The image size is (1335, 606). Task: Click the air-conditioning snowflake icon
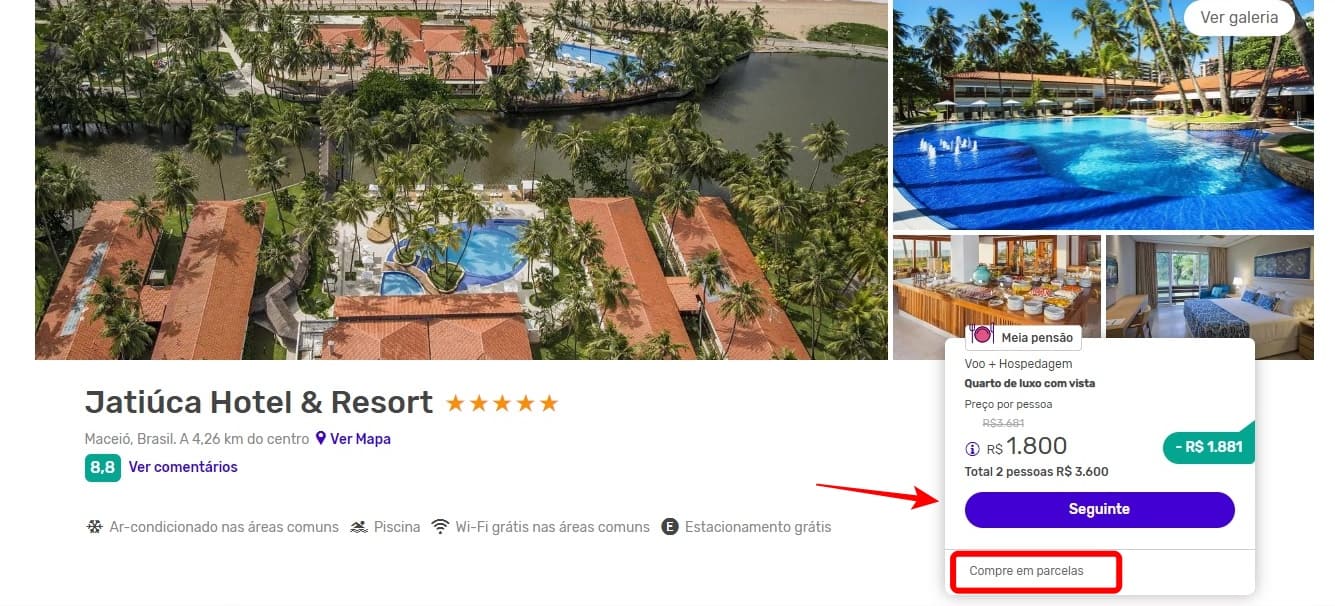point(94,527)
